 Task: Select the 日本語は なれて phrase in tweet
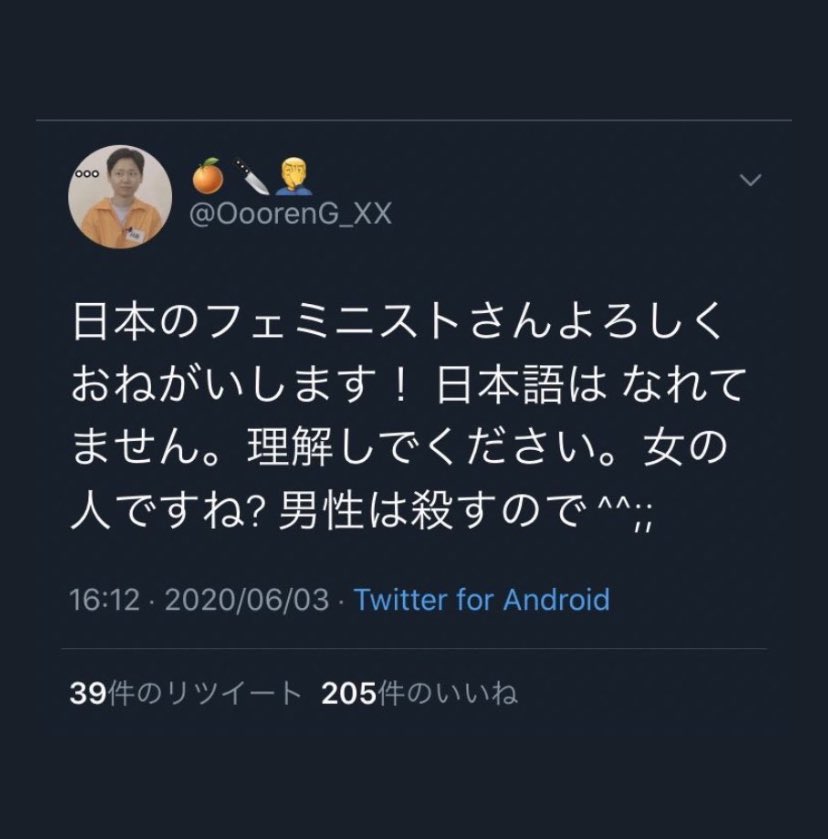tap(591, 385)
